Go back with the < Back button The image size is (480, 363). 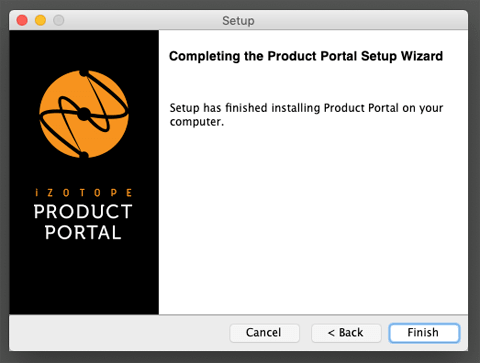(346, 333)
